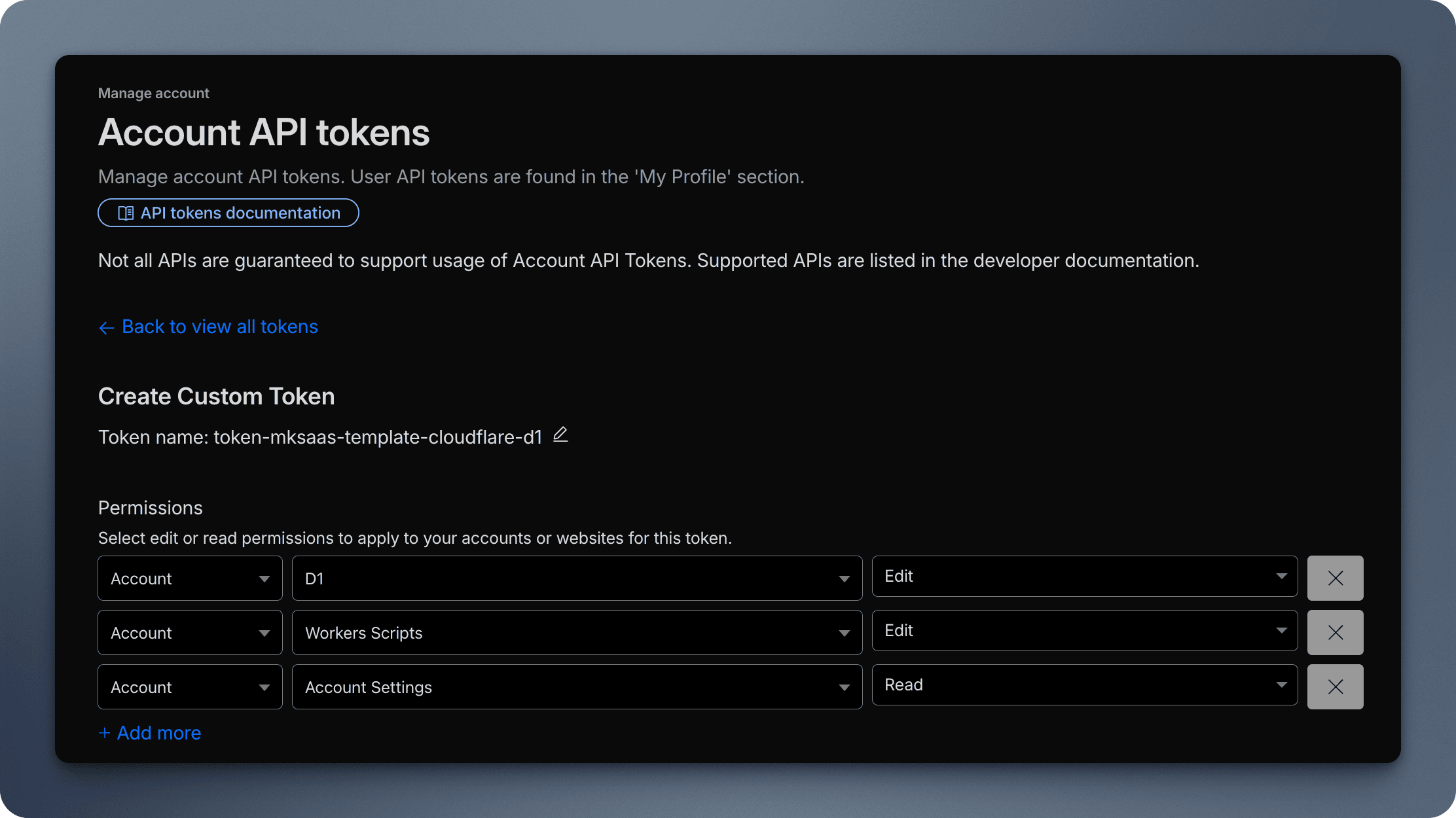The width and height of the screenshot is (1456, 818).
Task: Remove the Workers Scripts permission row
Action: [x=1335, y=632]
